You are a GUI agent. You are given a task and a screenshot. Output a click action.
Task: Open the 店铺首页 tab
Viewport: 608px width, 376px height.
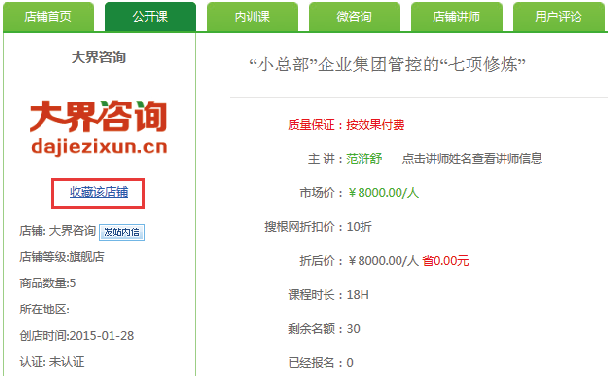48,17
